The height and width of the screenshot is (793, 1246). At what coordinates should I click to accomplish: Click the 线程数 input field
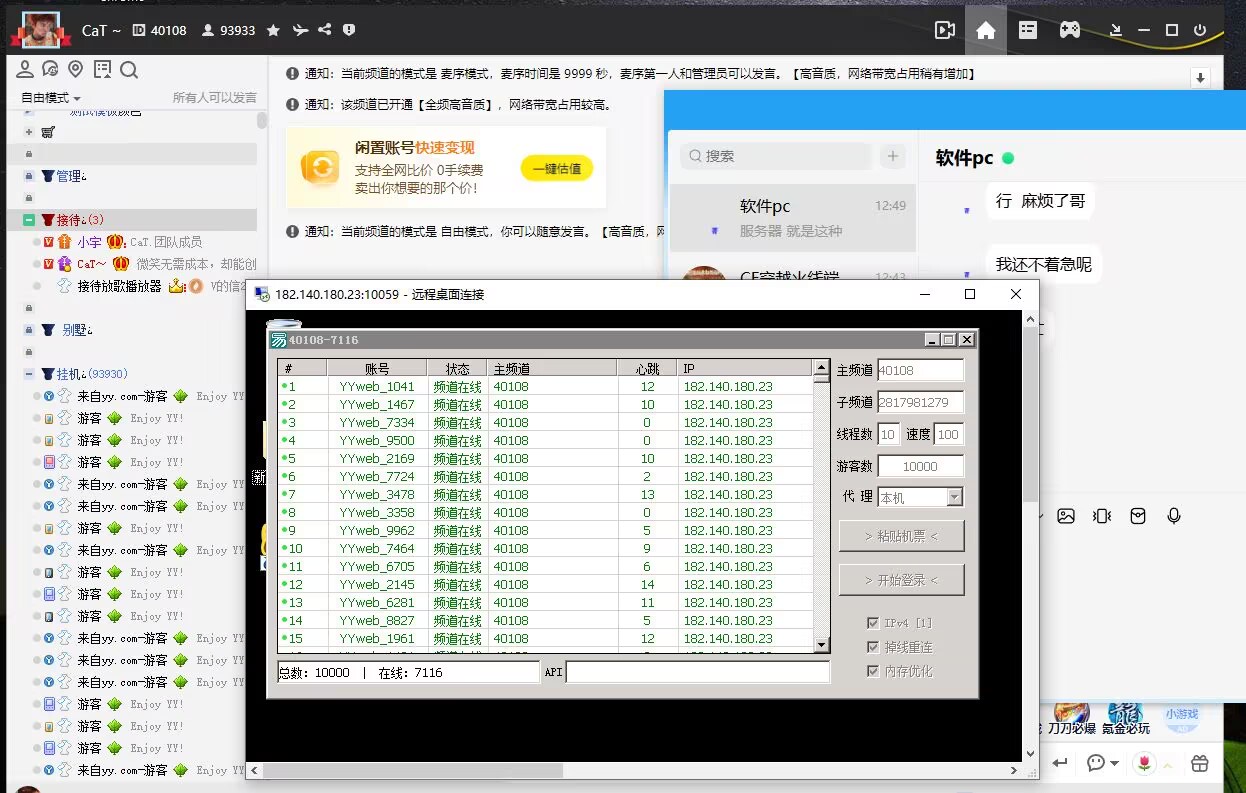(x=888, y=434)
